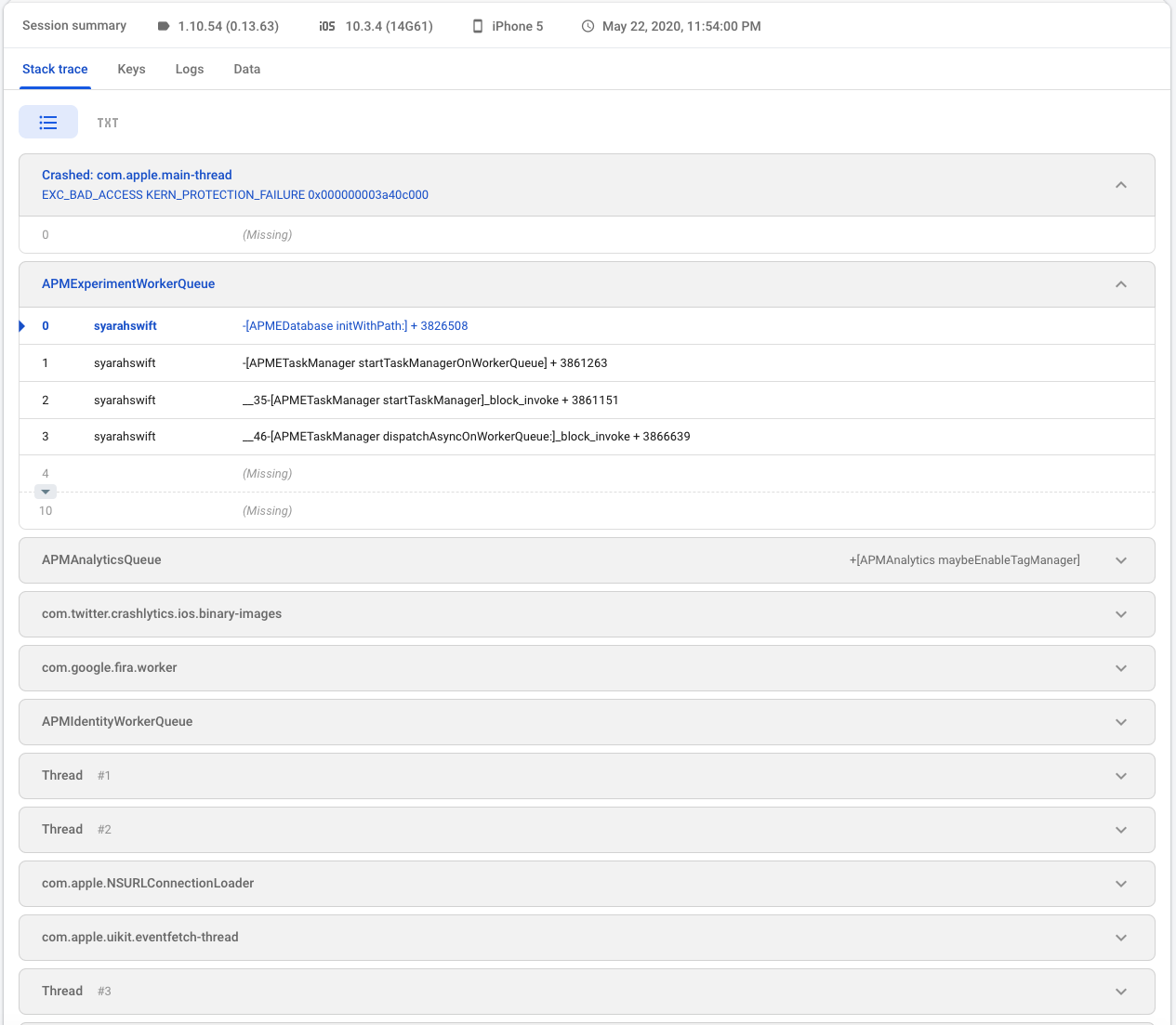The image size is (1176, 1025).
Task: Collapse the crashed main-thread section
Action: pos(1121,184)
